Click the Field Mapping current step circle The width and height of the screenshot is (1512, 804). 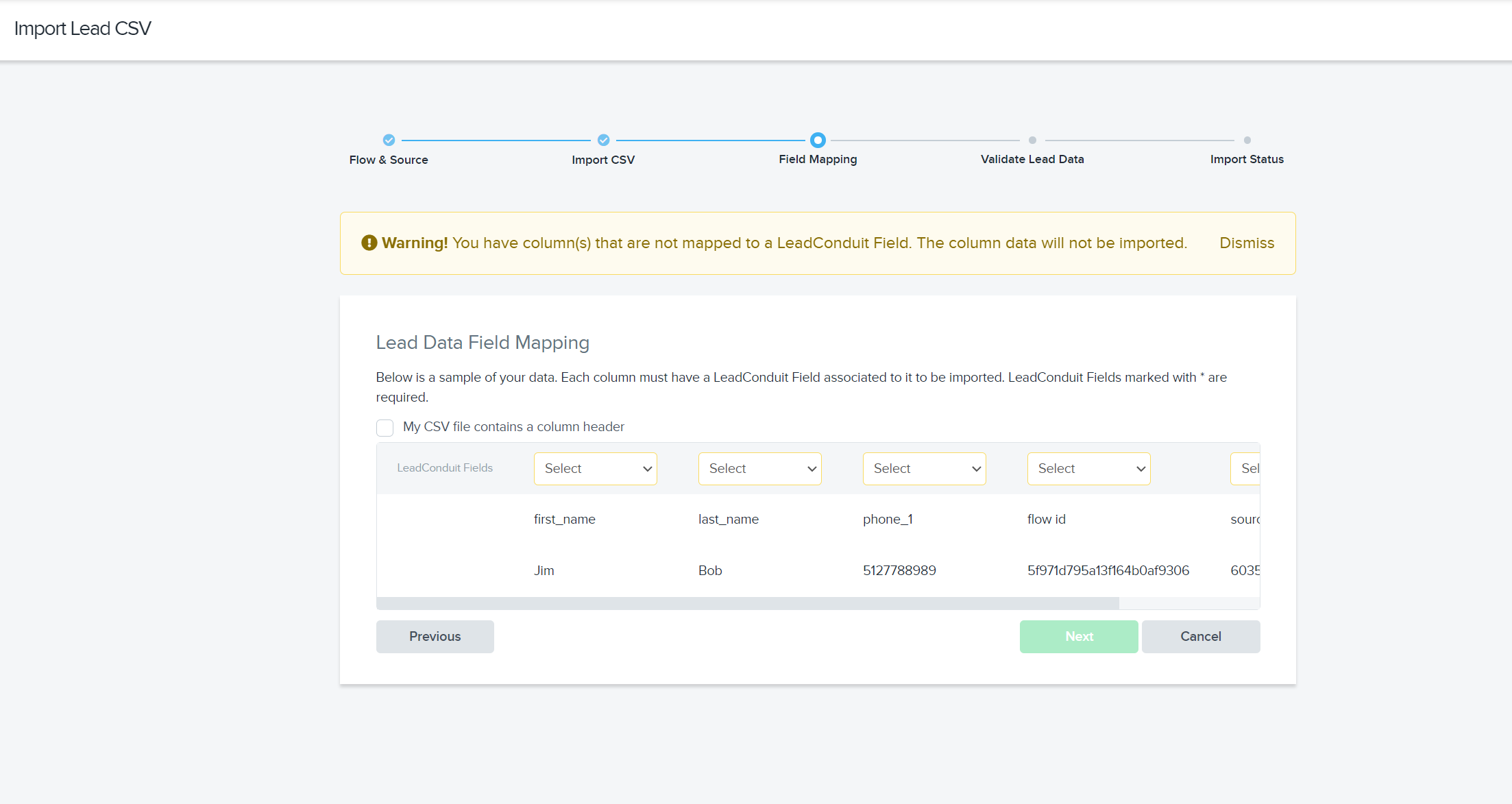[818, 140]
